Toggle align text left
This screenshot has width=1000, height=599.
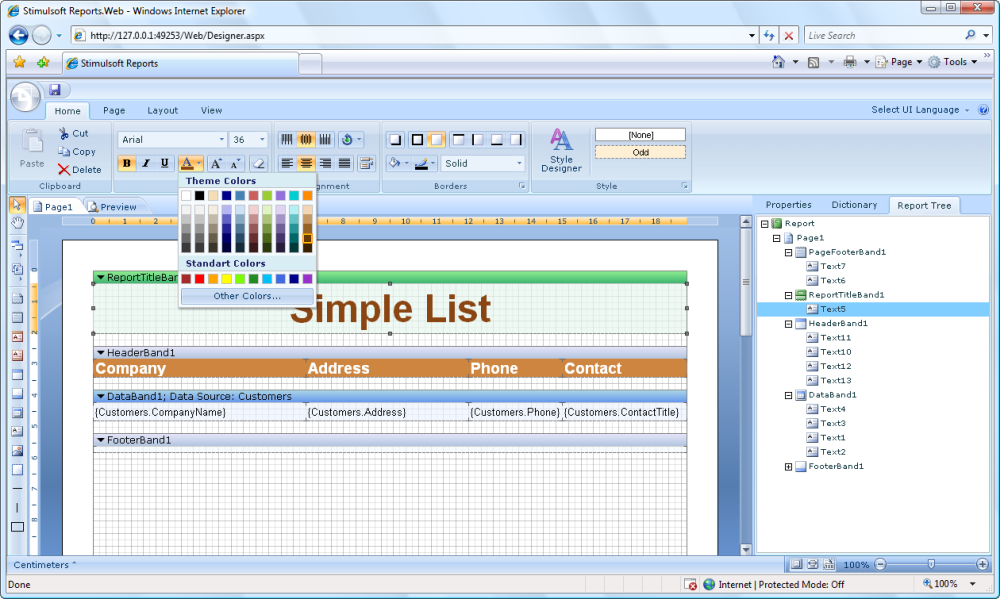287,163
